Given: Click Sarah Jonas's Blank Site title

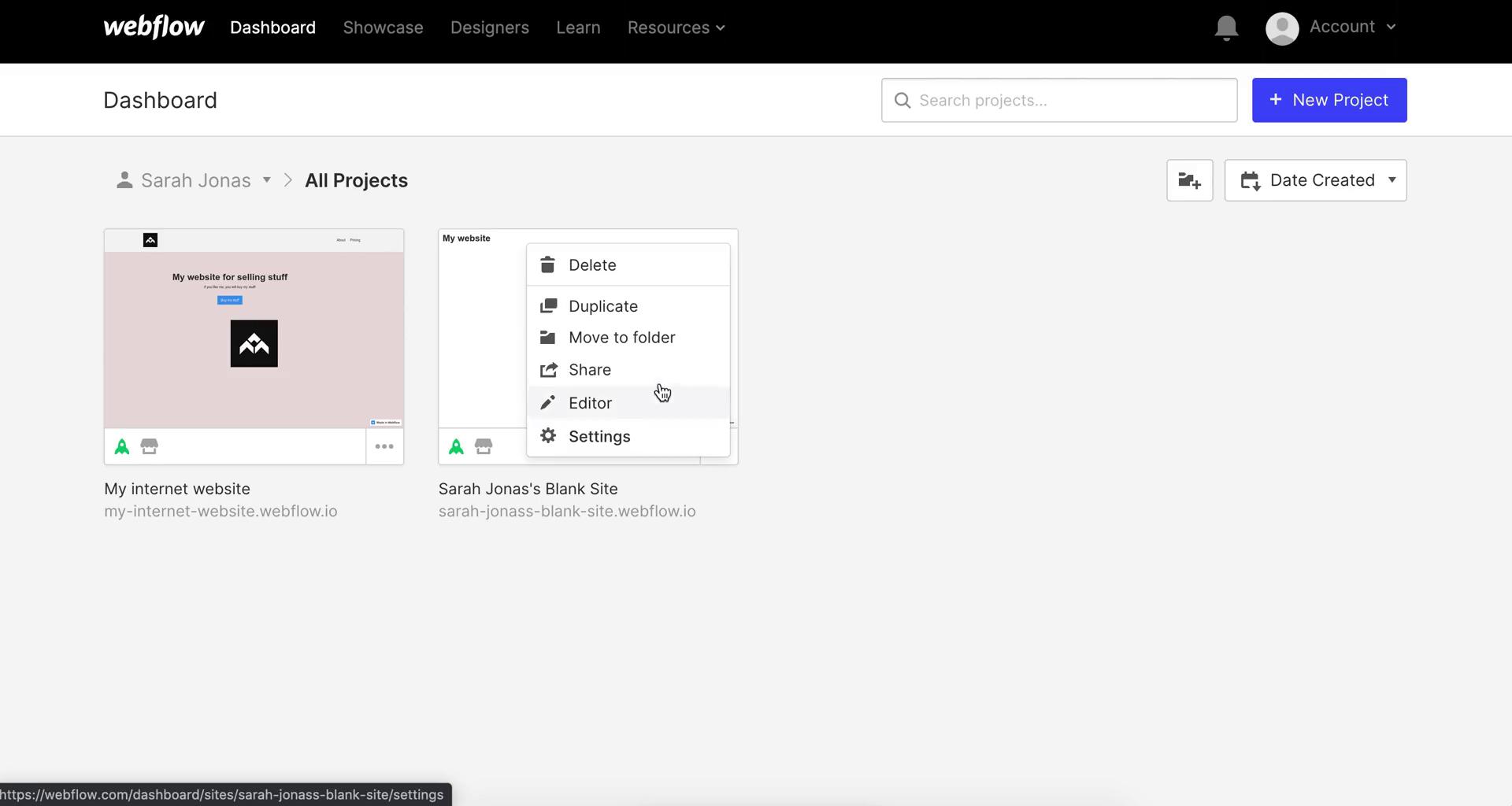Looking at the screenshot, I should coord(528,489).
